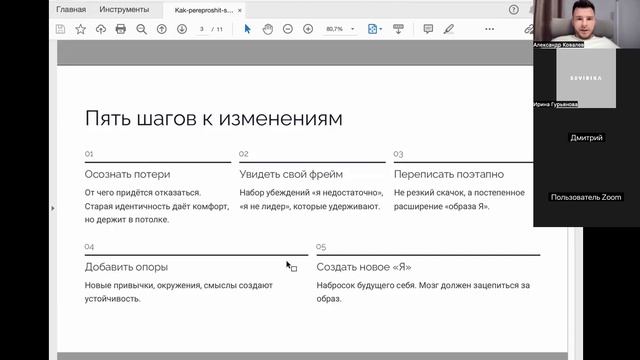640x360 pixels.
Task: Click the cloud upload icon
Action: click(x=101, y=29)
